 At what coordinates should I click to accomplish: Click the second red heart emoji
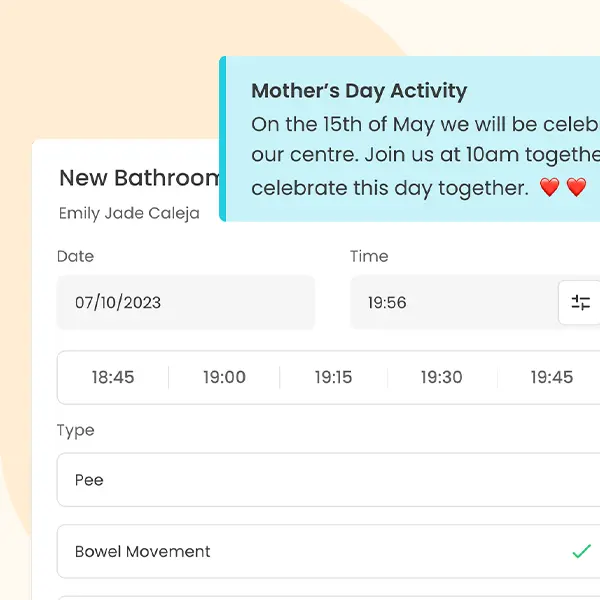coord(576,187)
